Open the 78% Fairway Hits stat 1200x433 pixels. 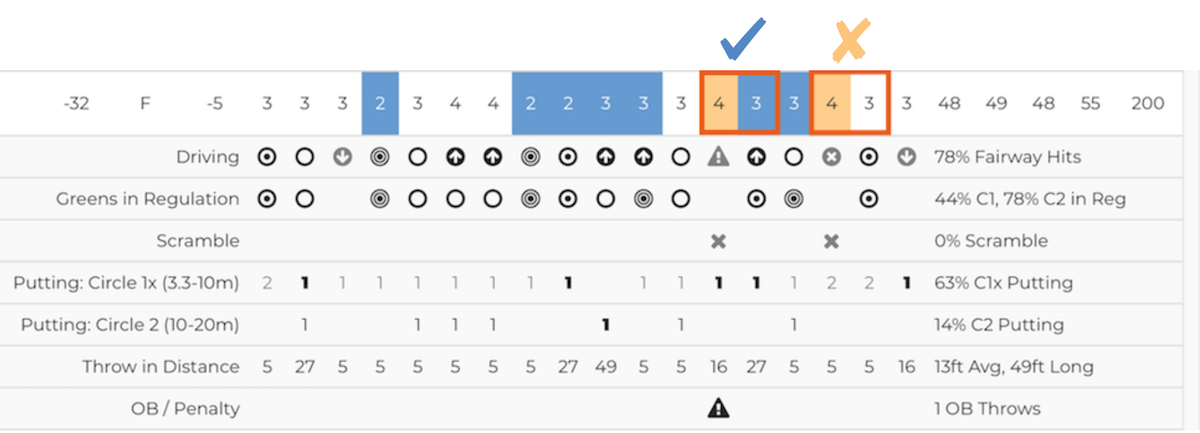[x=1006, y=157]
